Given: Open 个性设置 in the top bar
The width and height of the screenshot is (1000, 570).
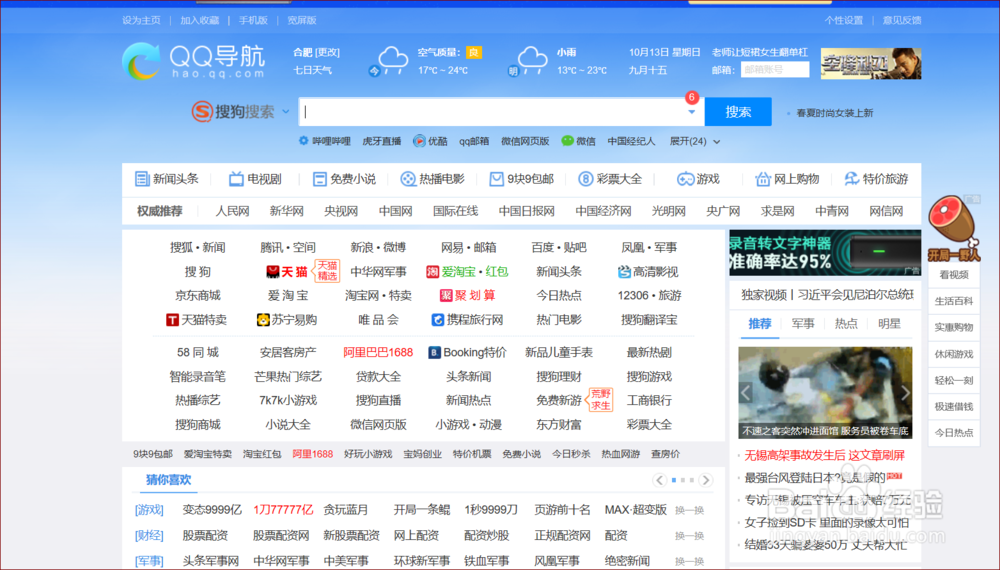Looking at the screenshot, I should point(843,20).
